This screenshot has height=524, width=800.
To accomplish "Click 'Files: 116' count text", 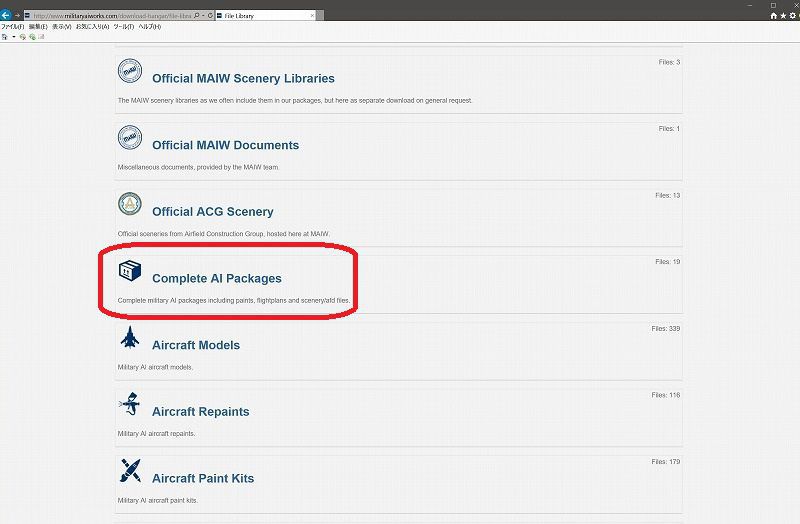I will click(665, 395).
